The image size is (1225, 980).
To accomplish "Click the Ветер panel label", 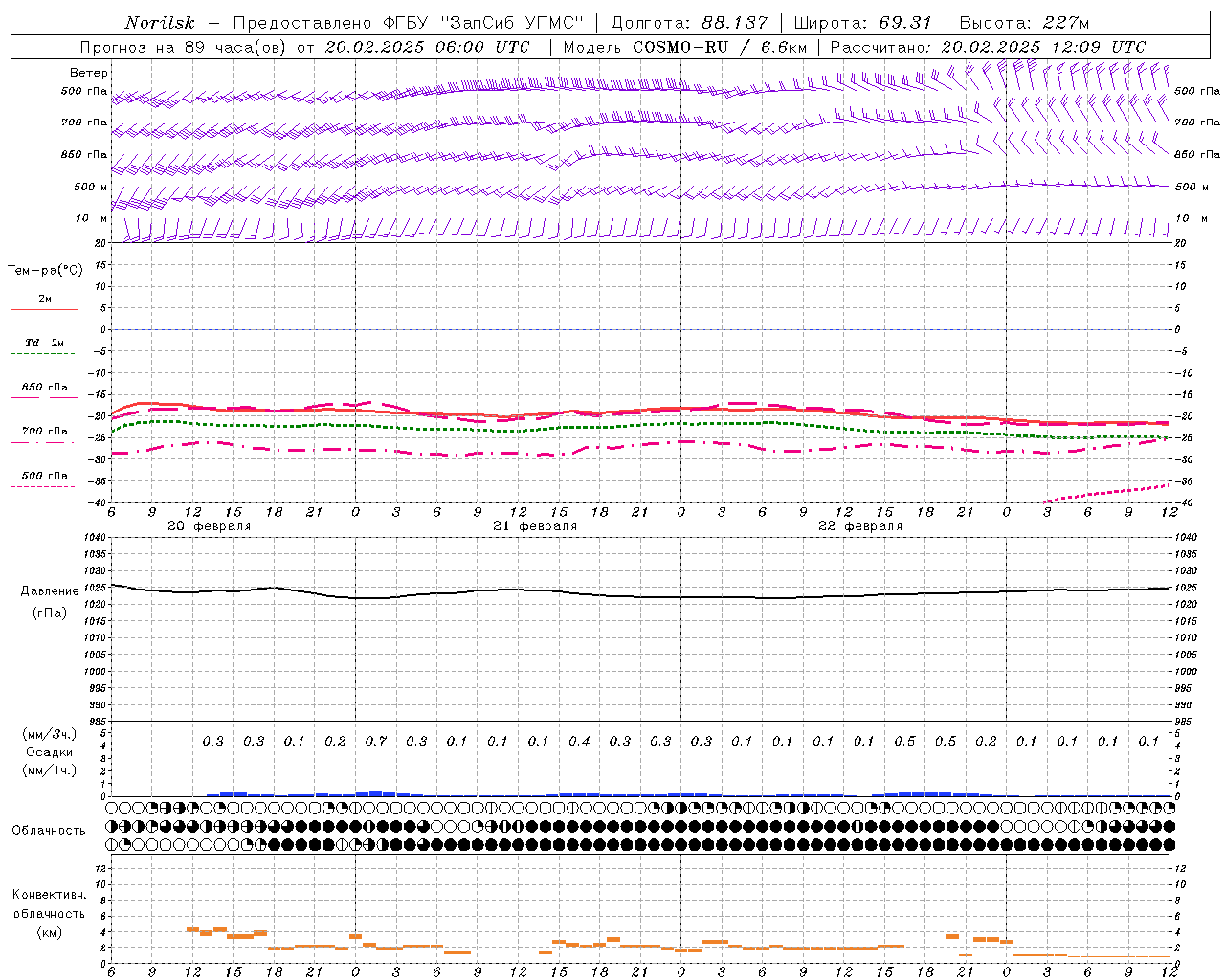I will pyautogui.click(x=88, y=73).
